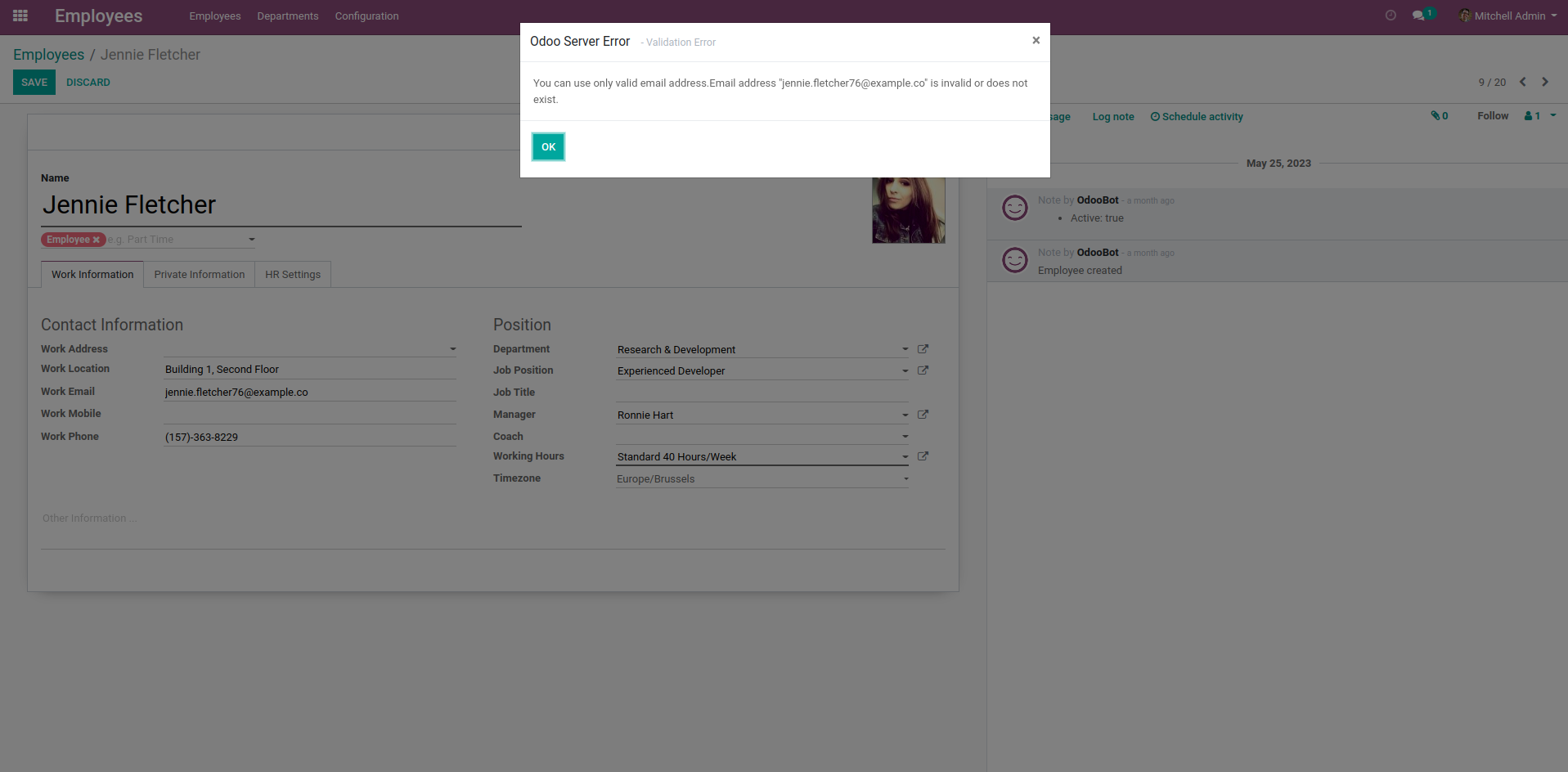Screen dimensions: 1568x772
Task: Expand the Manager dropdown arrow
Action: click(905, 415)
